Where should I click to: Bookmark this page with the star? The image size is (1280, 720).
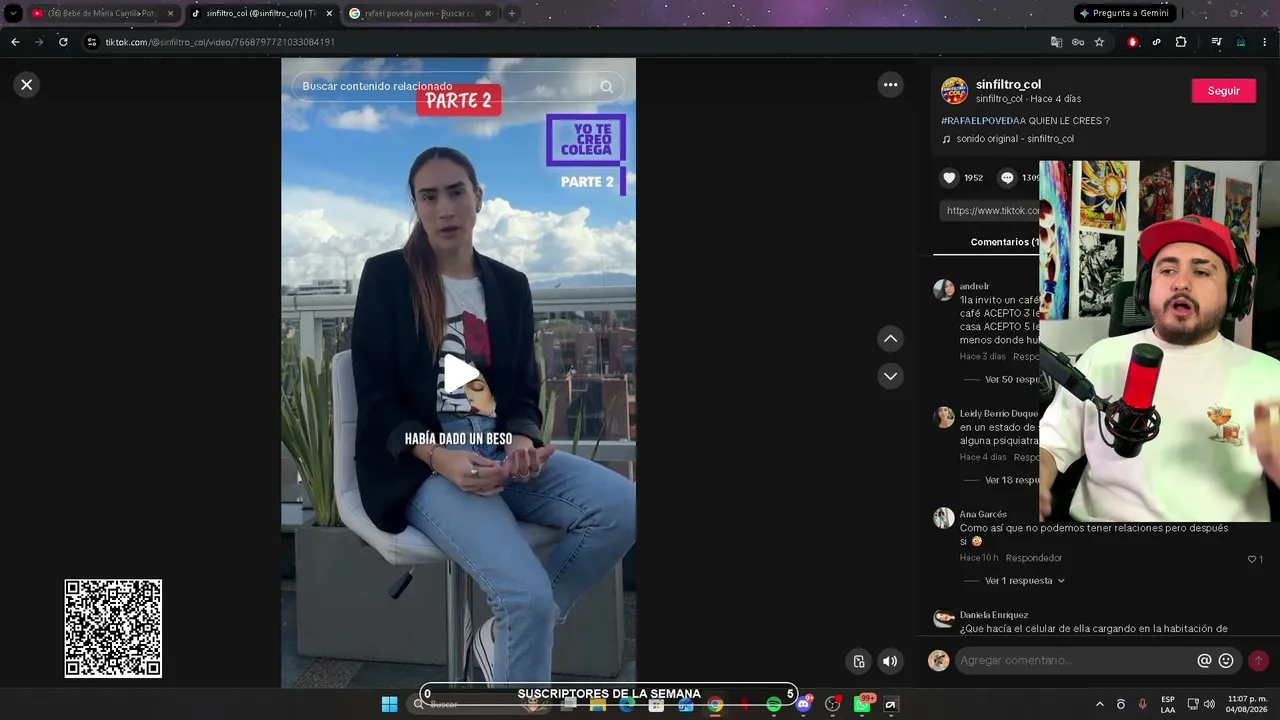click(1099, 42)
